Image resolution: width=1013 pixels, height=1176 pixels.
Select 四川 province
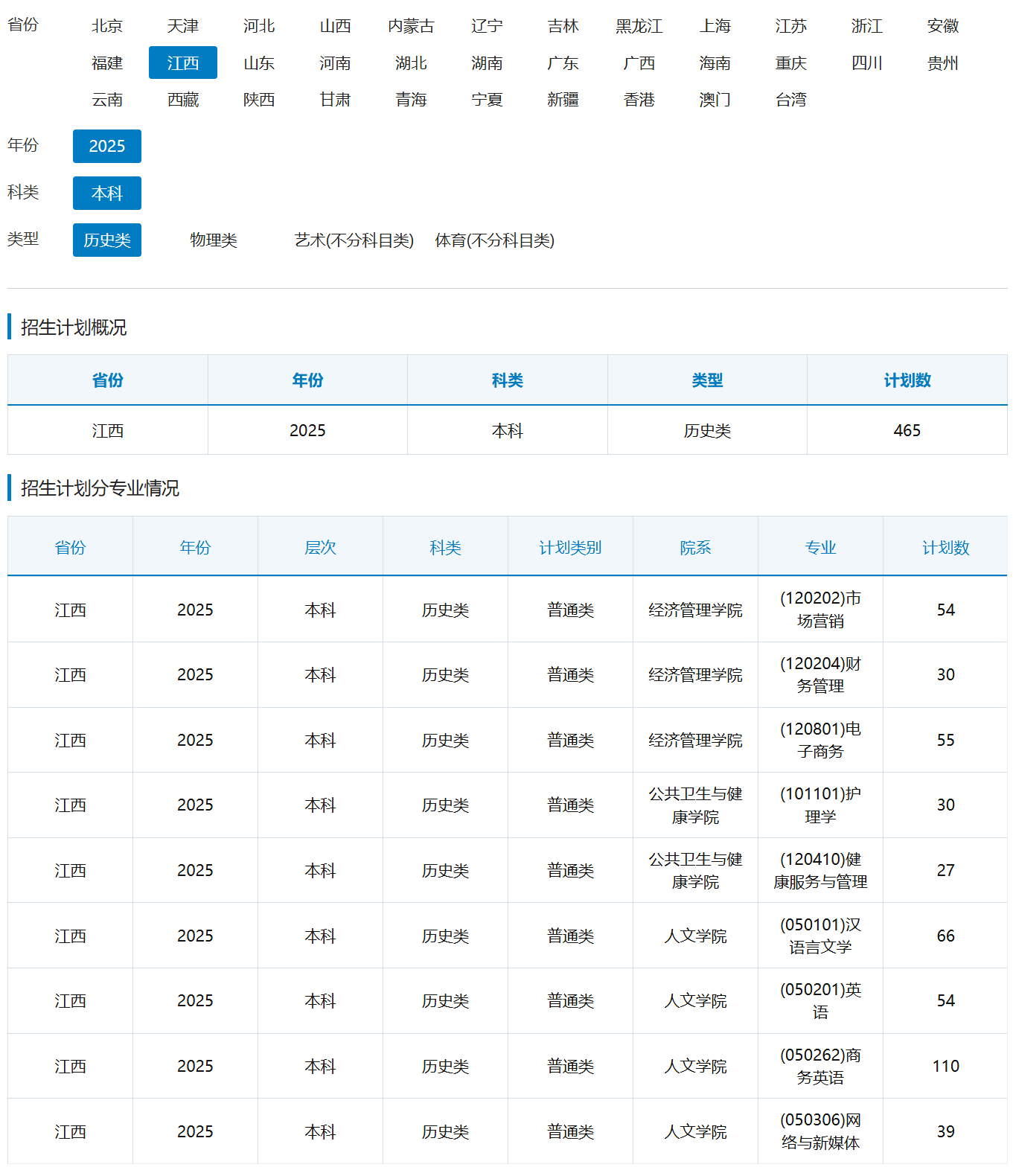coord(867,63)
